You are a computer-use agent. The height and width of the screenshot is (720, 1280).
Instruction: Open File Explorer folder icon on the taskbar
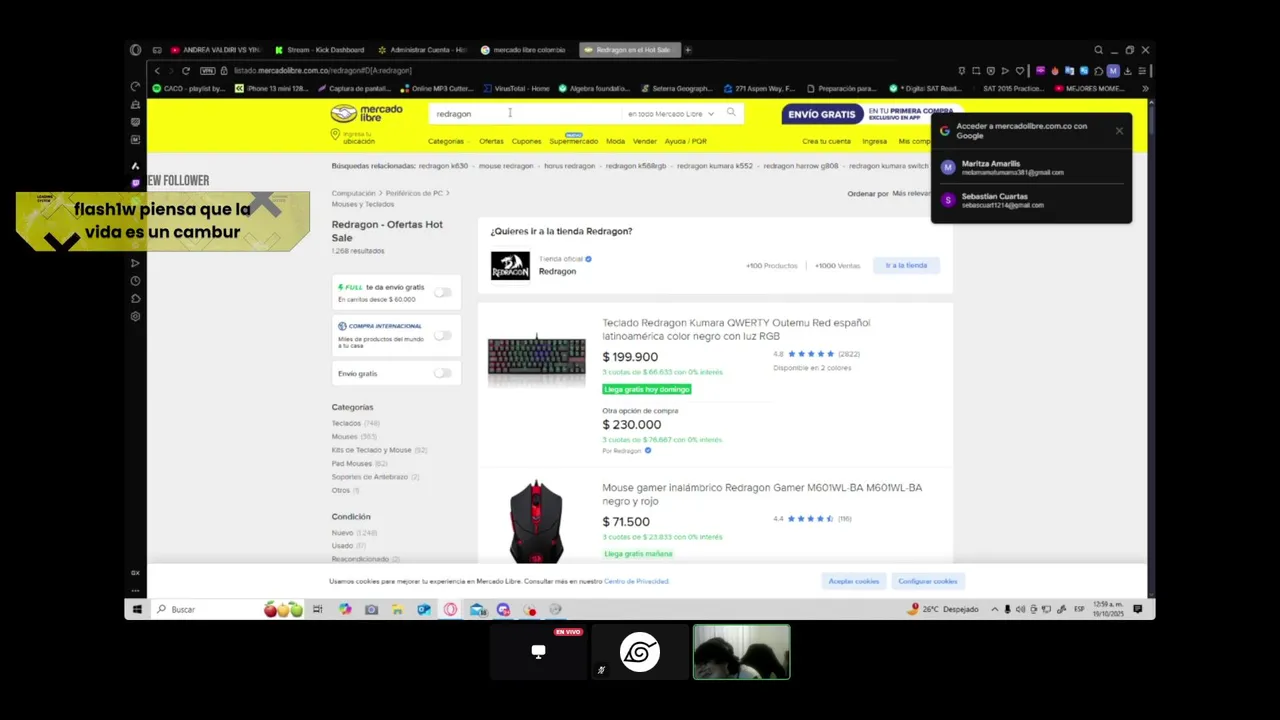coord(397,609)
